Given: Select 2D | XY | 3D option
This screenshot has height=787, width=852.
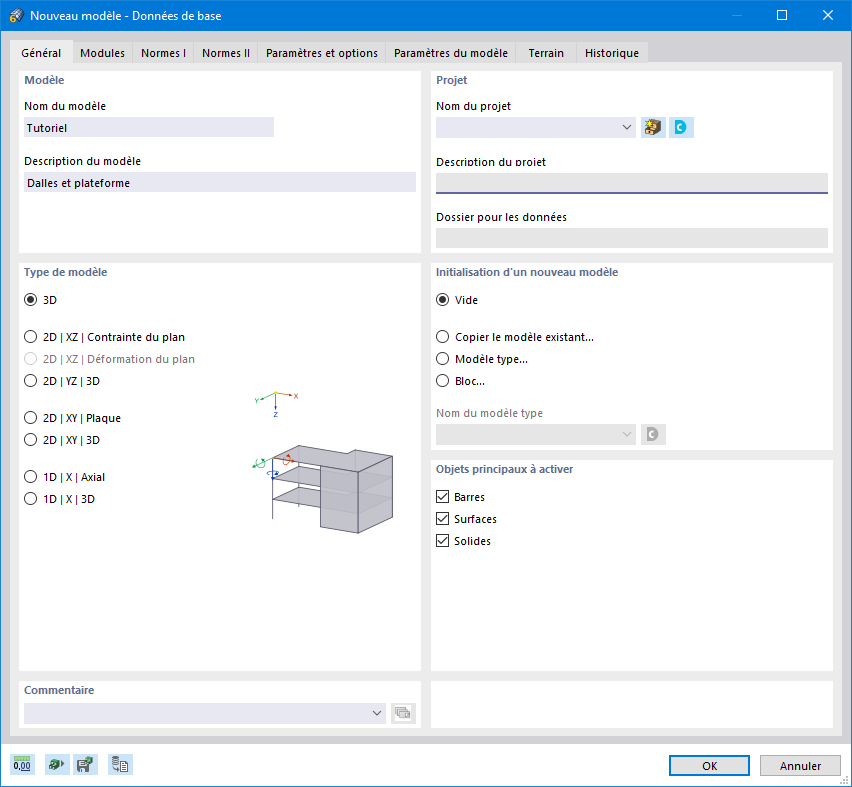Looking at the screenshot, I should 31,440.
